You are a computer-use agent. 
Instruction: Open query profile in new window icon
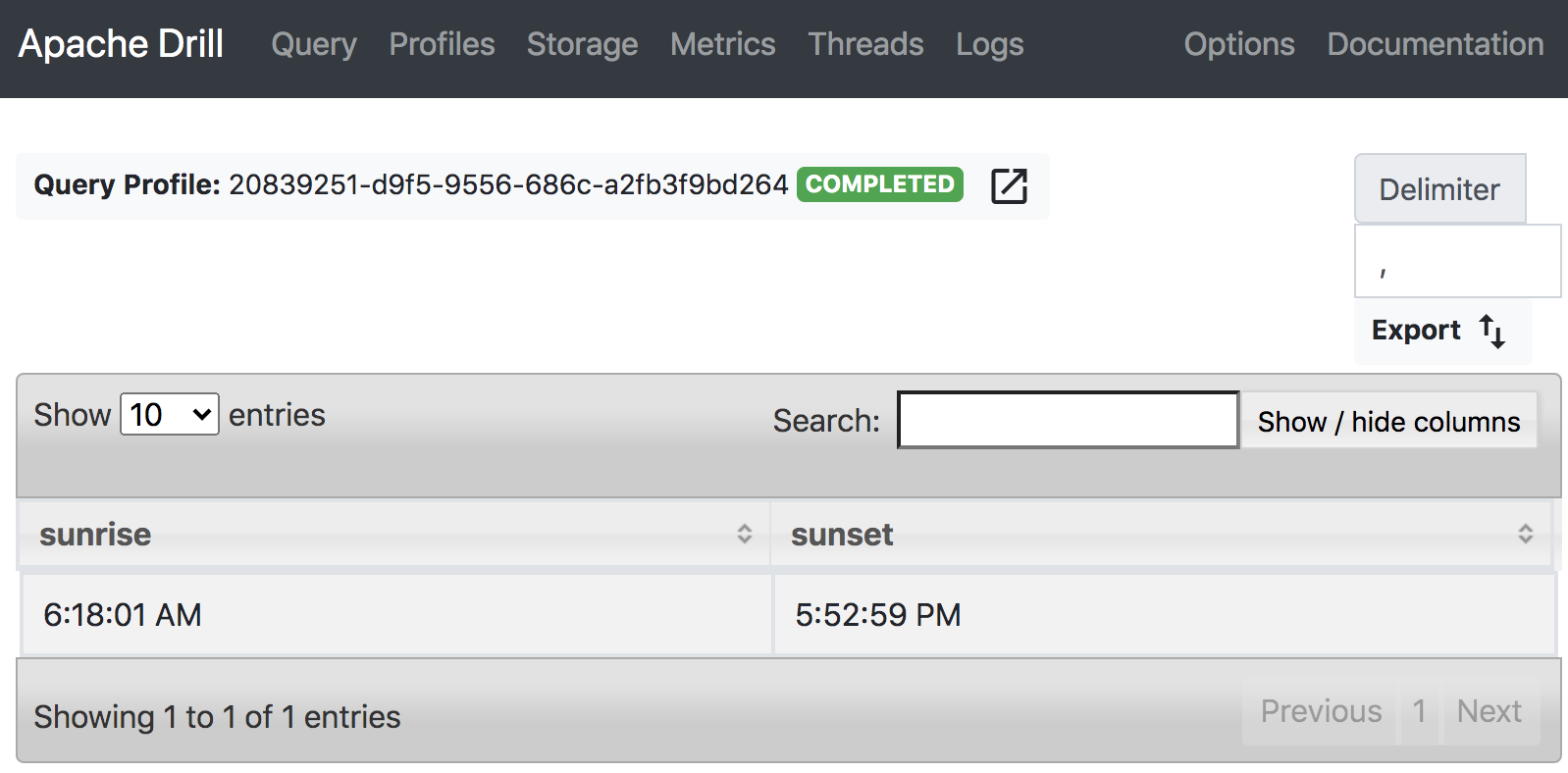[x=1009, y=185]
